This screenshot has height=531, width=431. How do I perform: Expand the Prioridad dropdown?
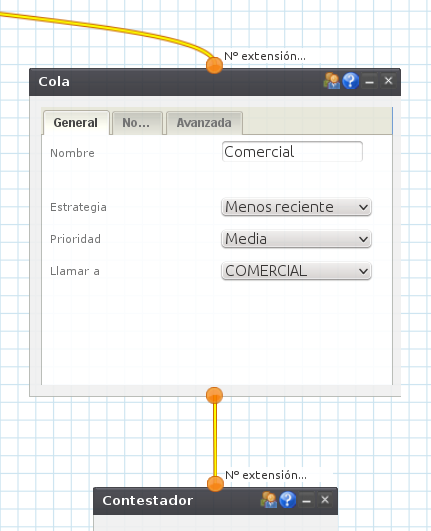(x=296, y=239)
